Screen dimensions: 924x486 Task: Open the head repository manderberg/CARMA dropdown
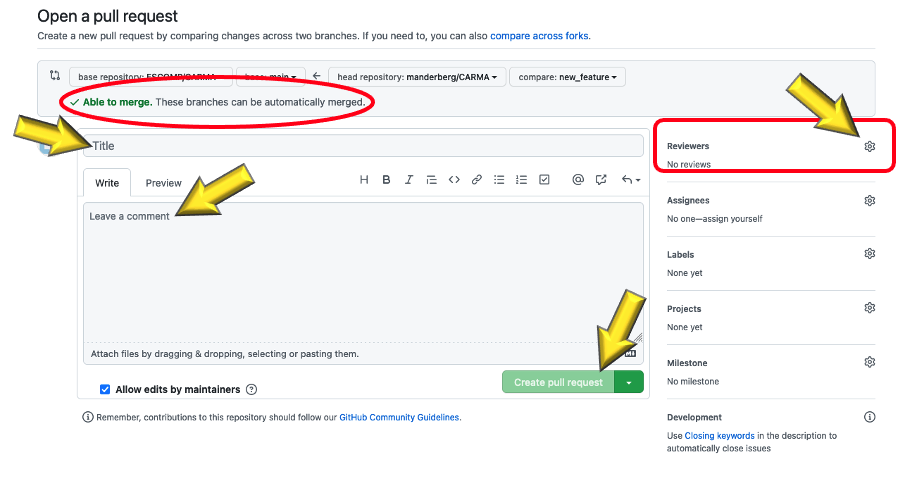[416, 77]
